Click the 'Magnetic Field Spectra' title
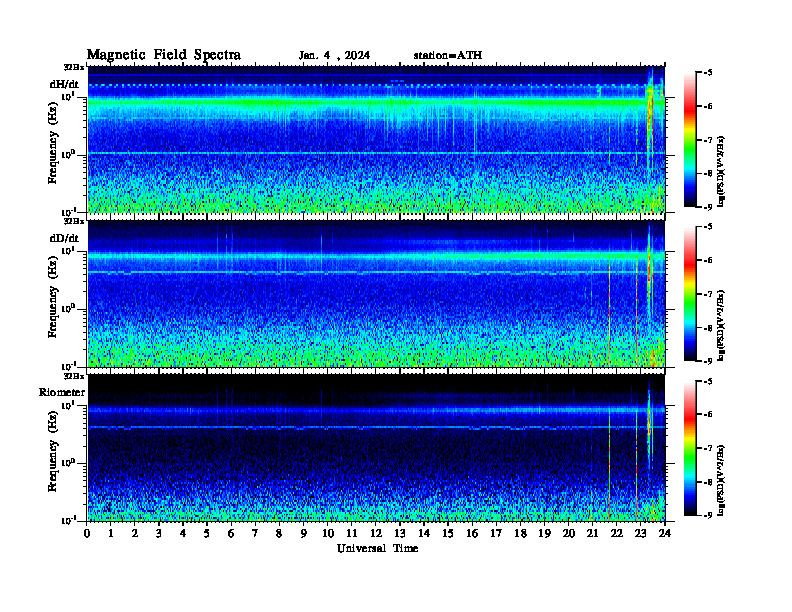This screenshot has width=792, height=612. 164,55
